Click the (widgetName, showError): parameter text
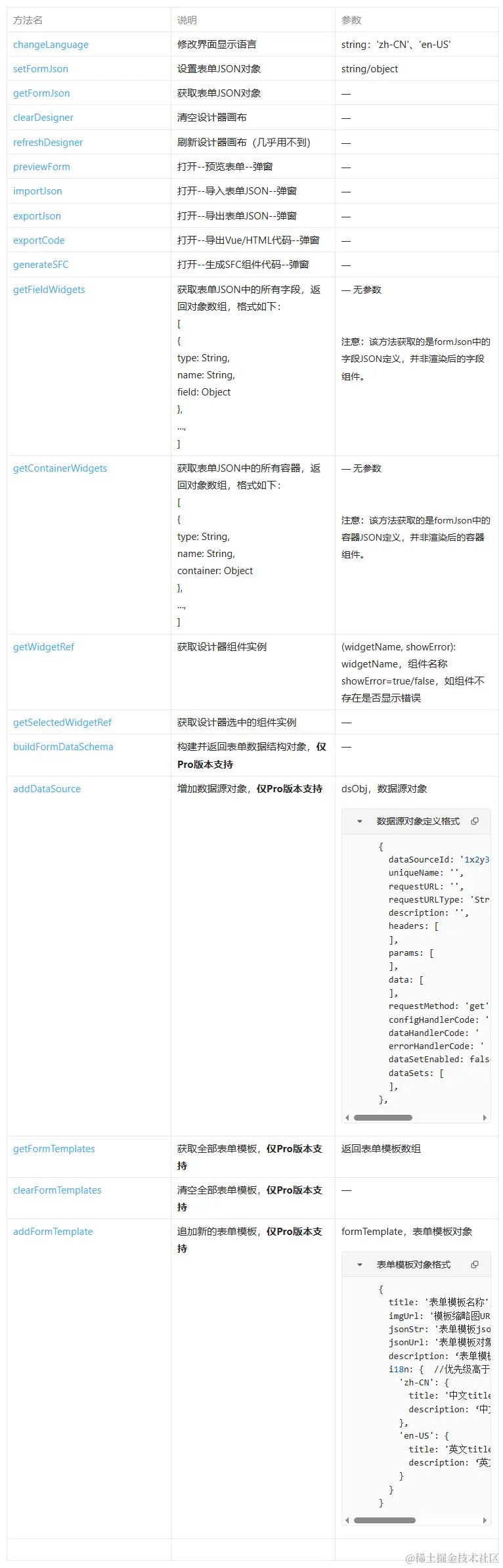The height and width of the screenshot is (1568, 503). 399,647
